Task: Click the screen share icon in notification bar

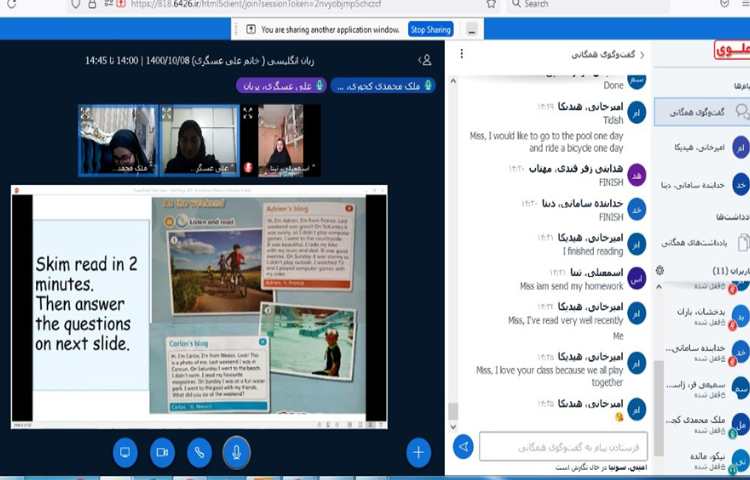Action: pos(251,30)
